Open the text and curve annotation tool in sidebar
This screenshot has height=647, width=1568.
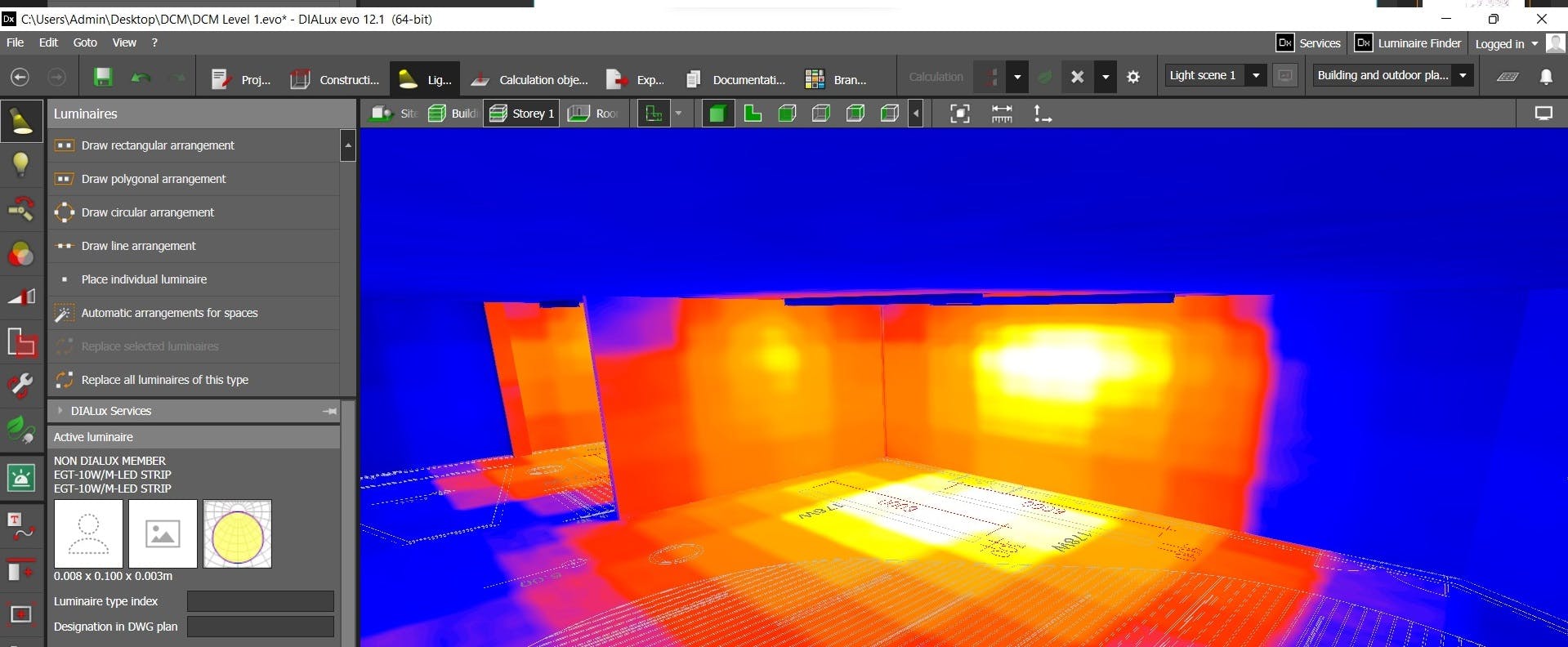tap(21, 525)
